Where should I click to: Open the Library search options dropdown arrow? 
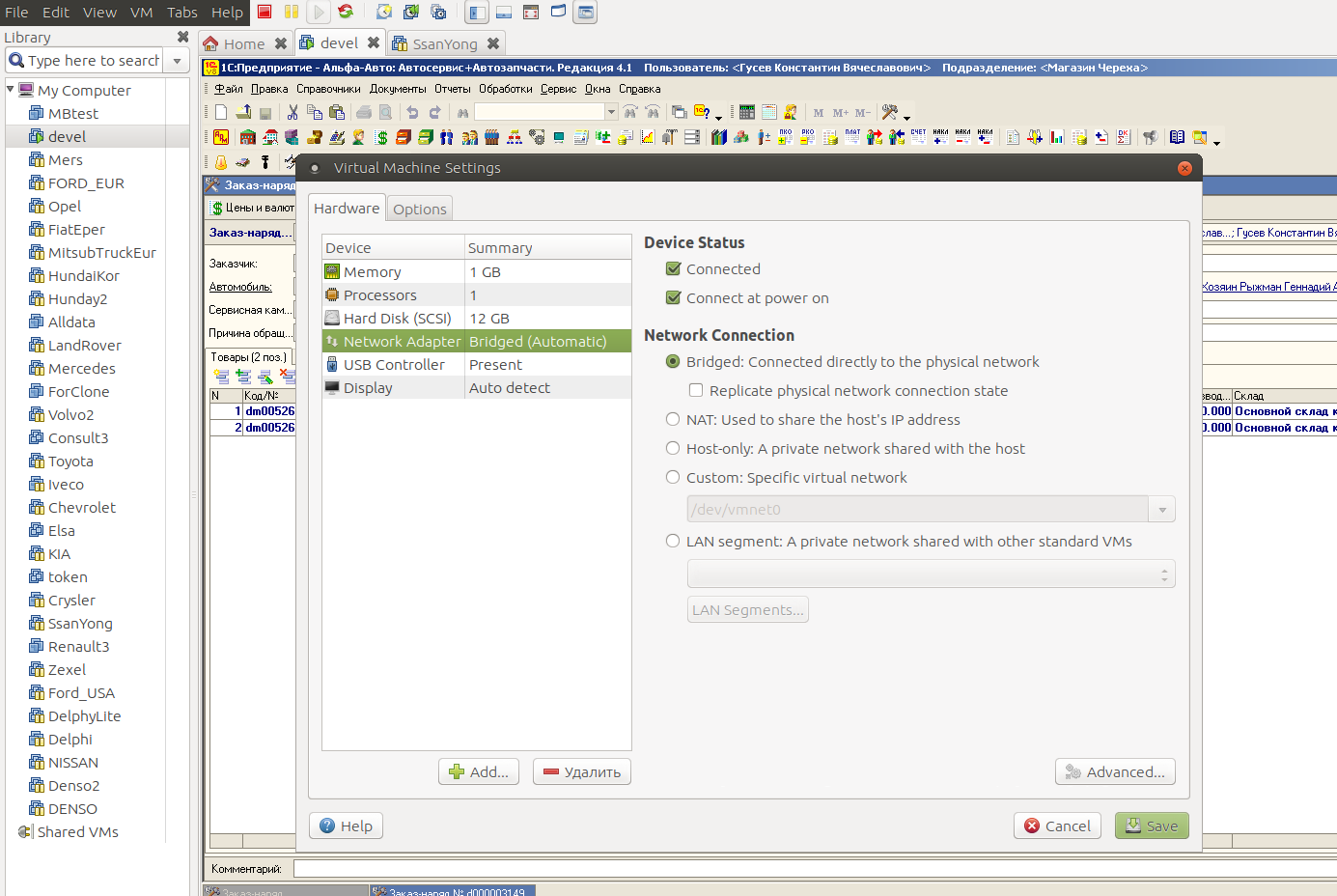177,61
